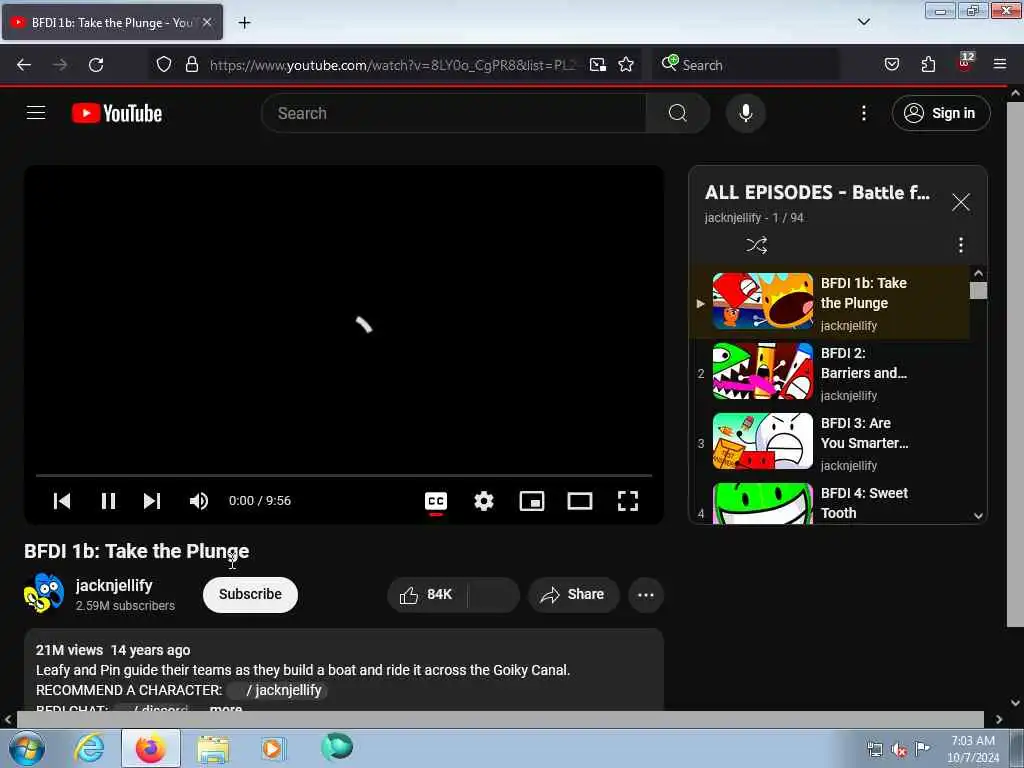This screenshot has height=768, width=1024.
Task: Bookmark this page with star icon
Action: click(x=626, y=64)
